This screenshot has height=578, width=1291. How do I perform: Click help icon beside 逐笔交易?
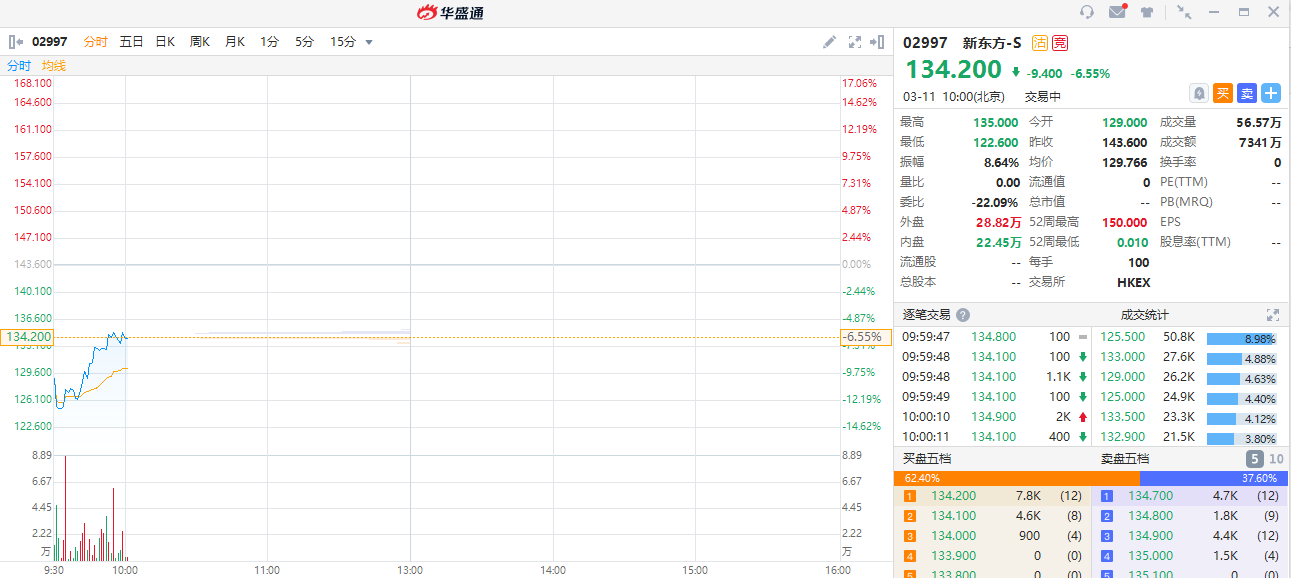click(962, 315)
